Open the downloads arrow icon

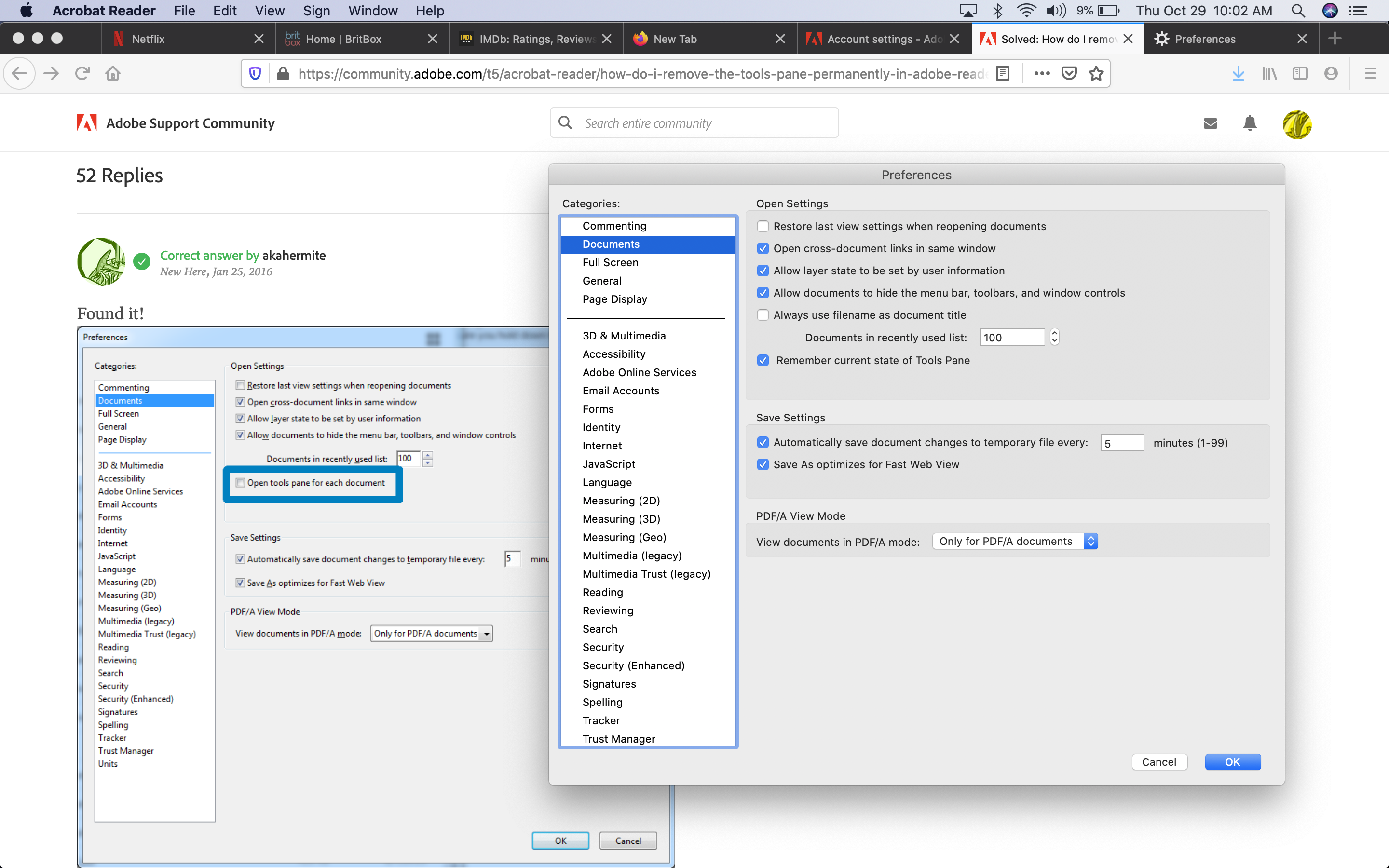point(1238,73)
